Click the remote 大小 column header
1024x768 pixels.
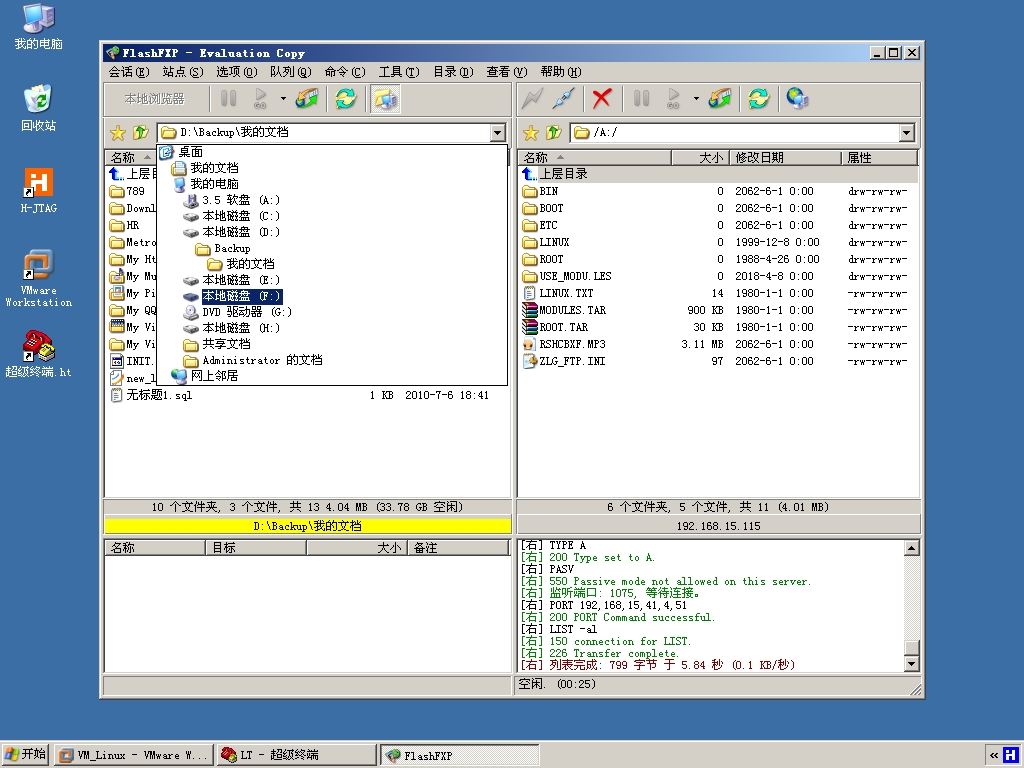click(699, 157)
